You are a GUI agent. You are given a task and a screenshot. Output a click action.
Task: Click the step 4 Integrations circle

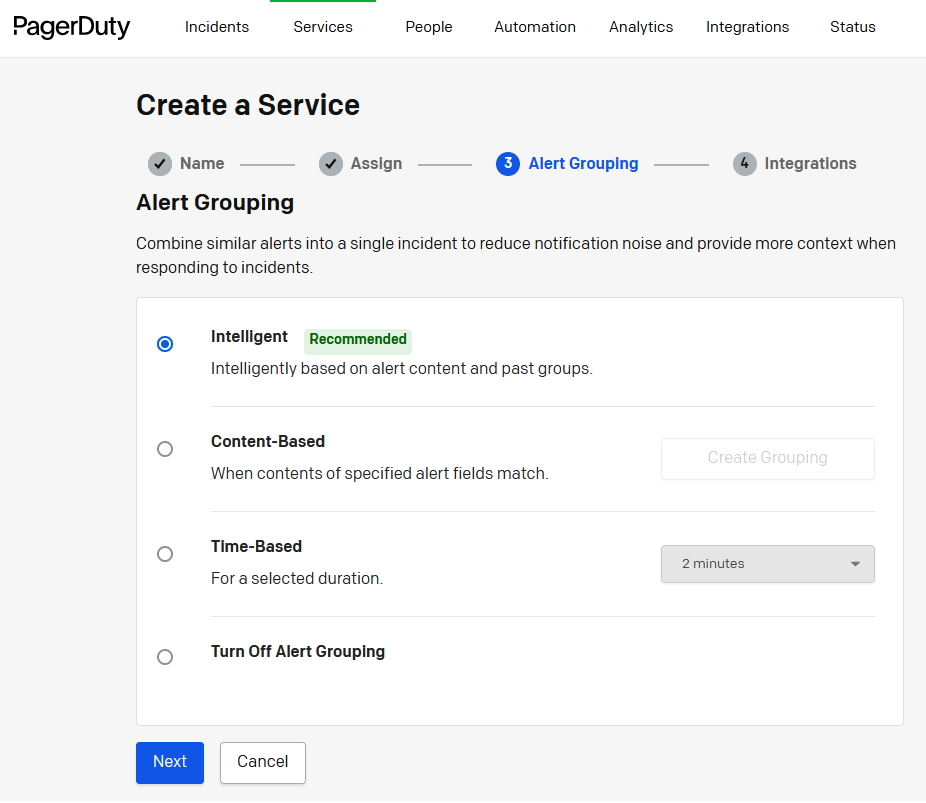tap(744, 164)
